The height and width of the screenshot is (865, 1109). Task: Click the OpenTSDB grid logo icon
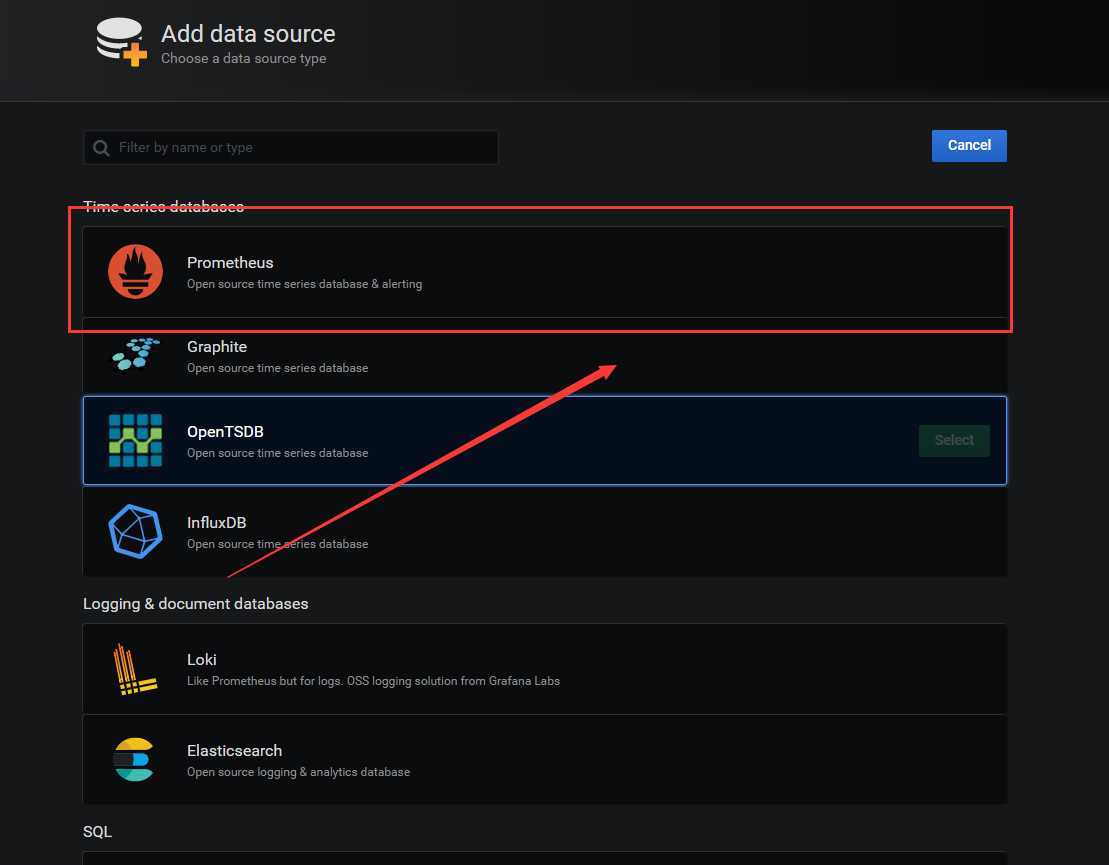click(135, 441)
